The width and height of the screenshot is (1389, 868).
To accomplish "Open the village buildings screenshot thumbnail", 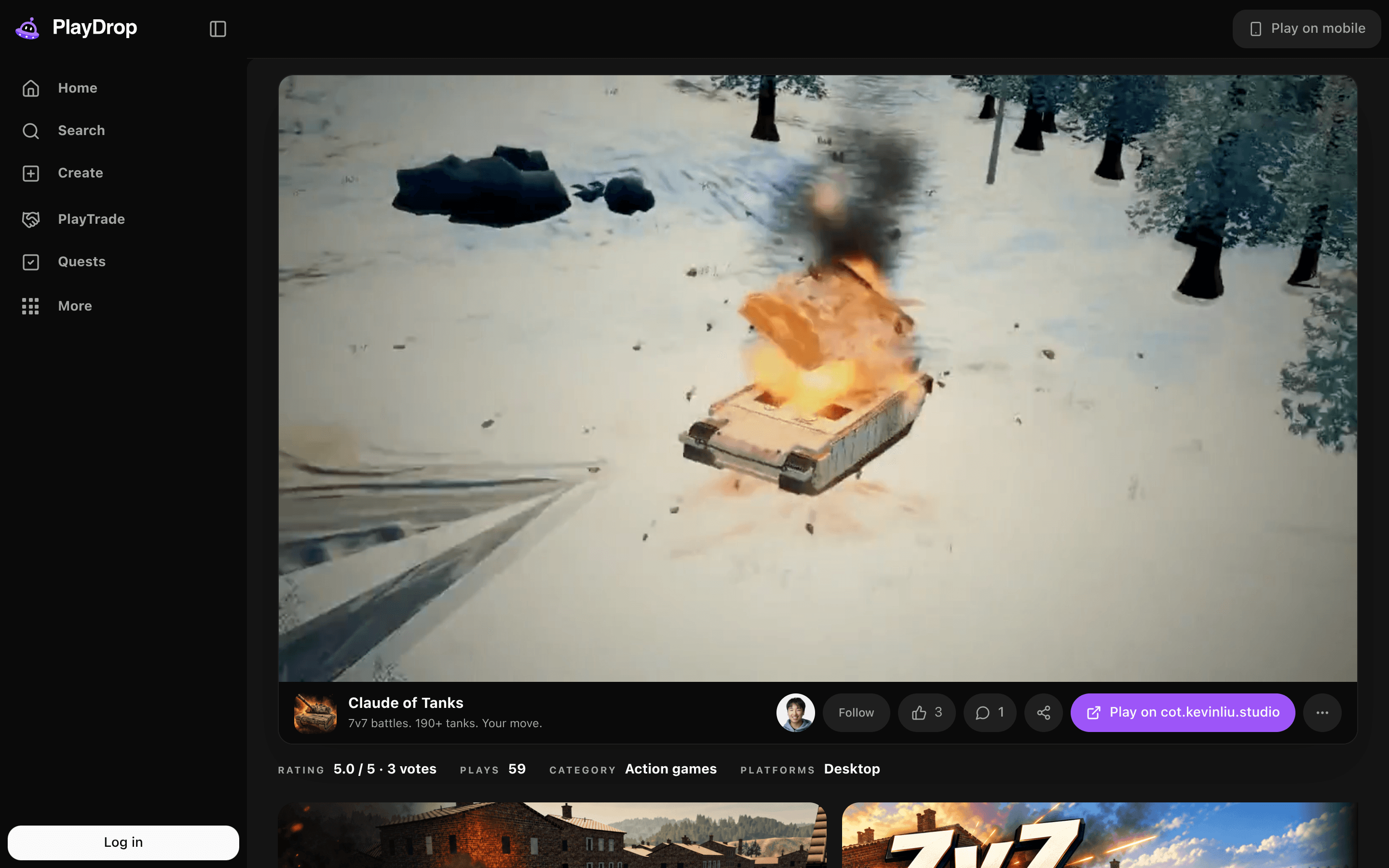I will coord(552,835).
